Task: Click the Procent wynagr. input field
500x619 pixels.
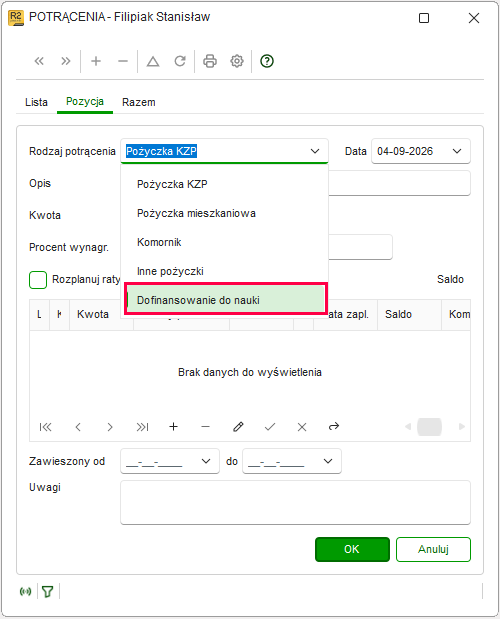Action: click(360, 247)
